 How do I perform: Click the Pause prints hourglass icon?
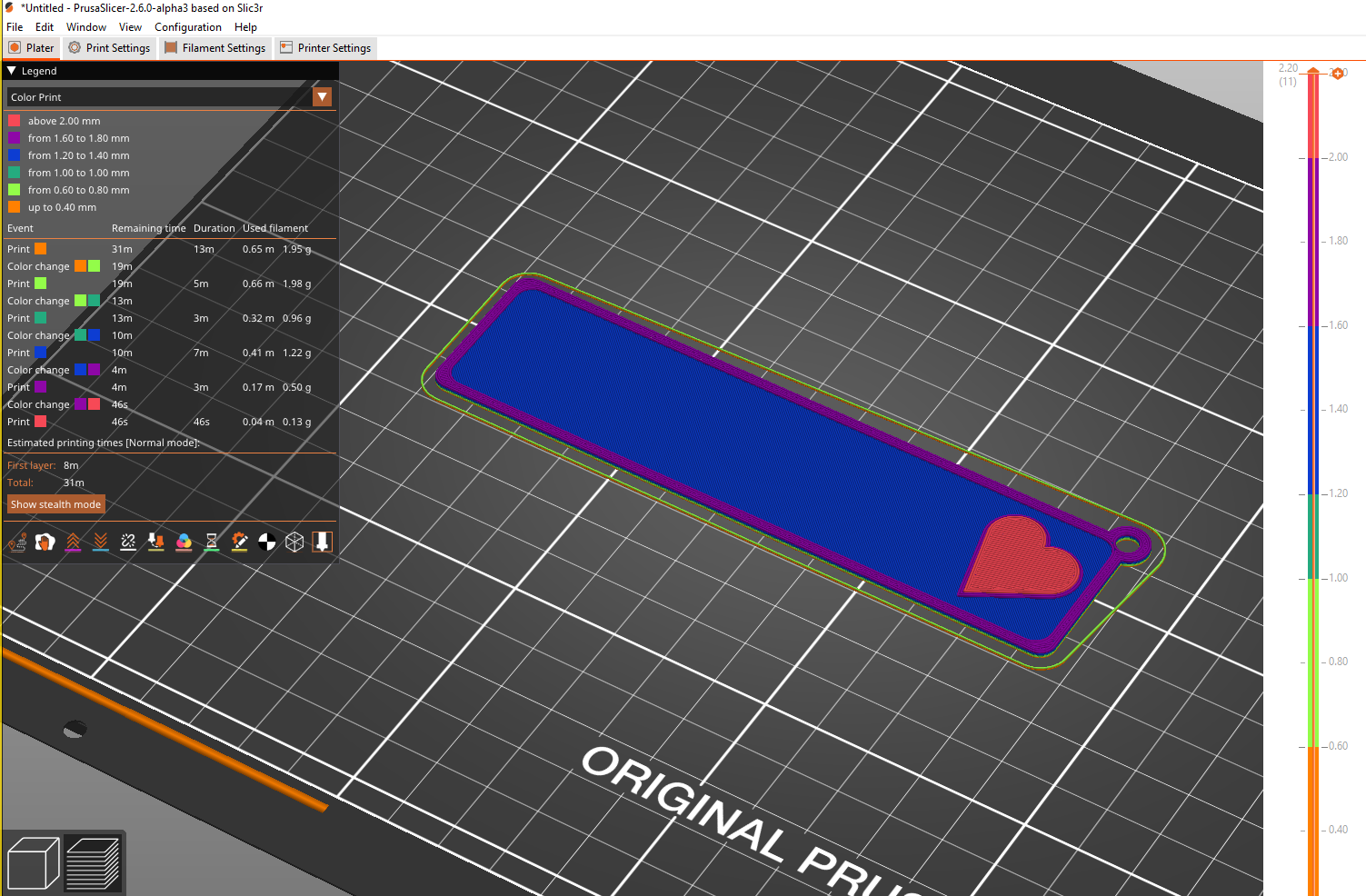tap(212, 543)
